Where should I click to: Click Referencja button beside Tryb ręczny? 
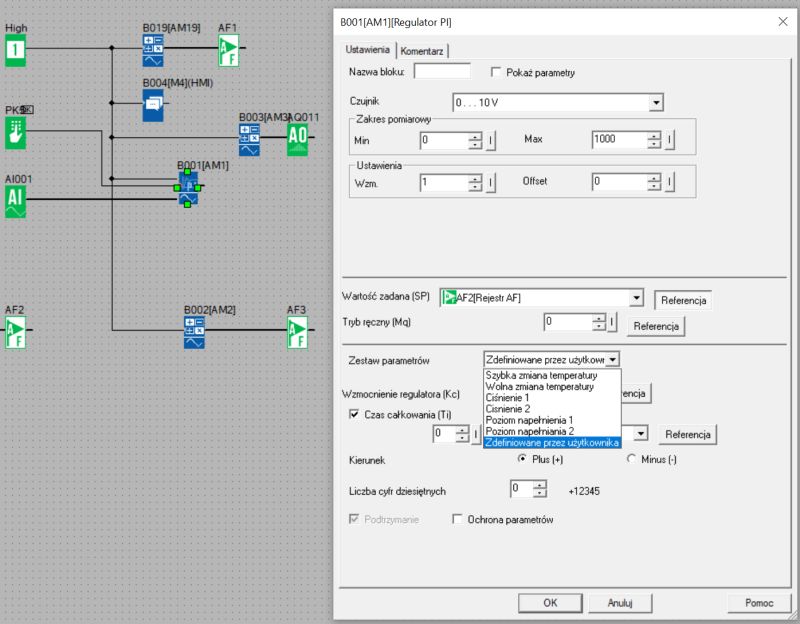pyautogui.click(x=656, y=326)
